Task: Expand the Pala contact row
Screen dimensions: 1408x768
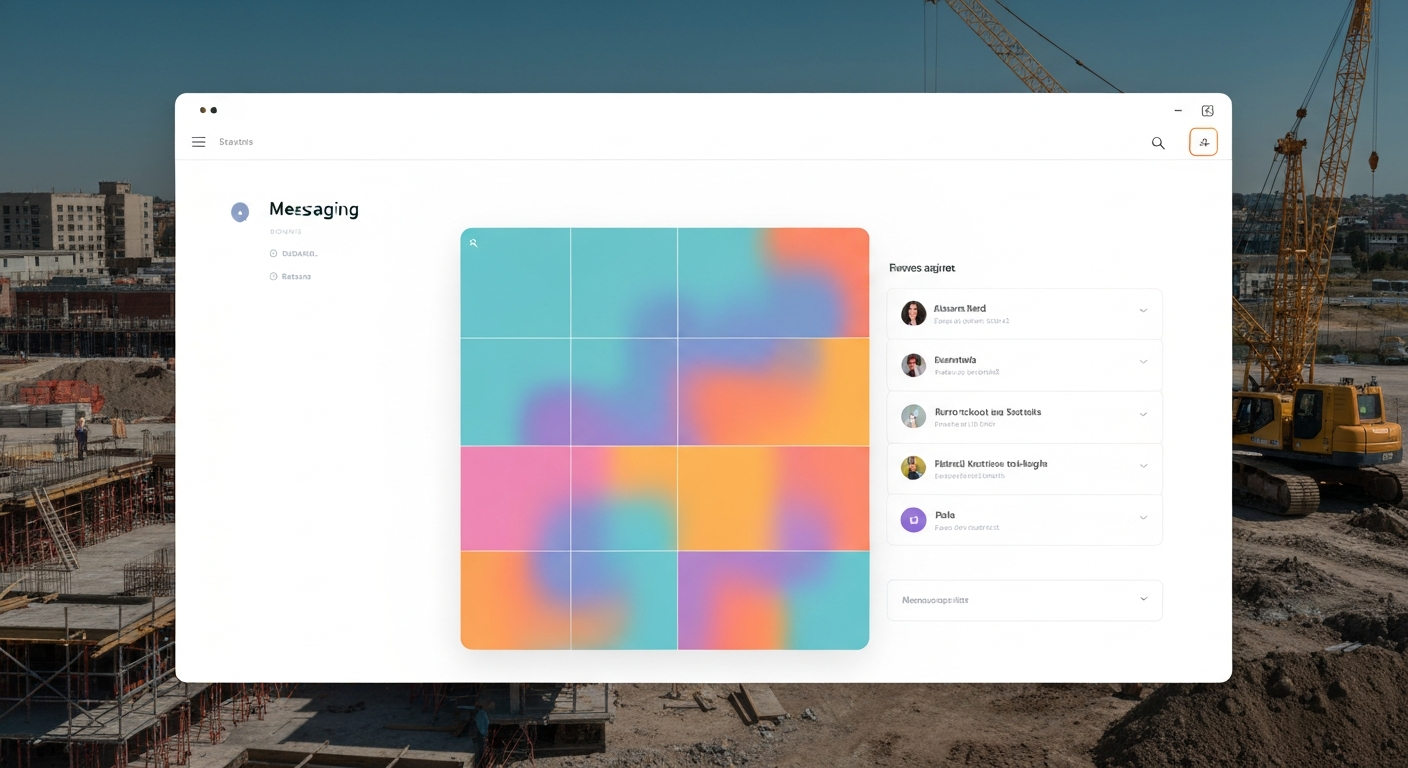Action: 1143,517
